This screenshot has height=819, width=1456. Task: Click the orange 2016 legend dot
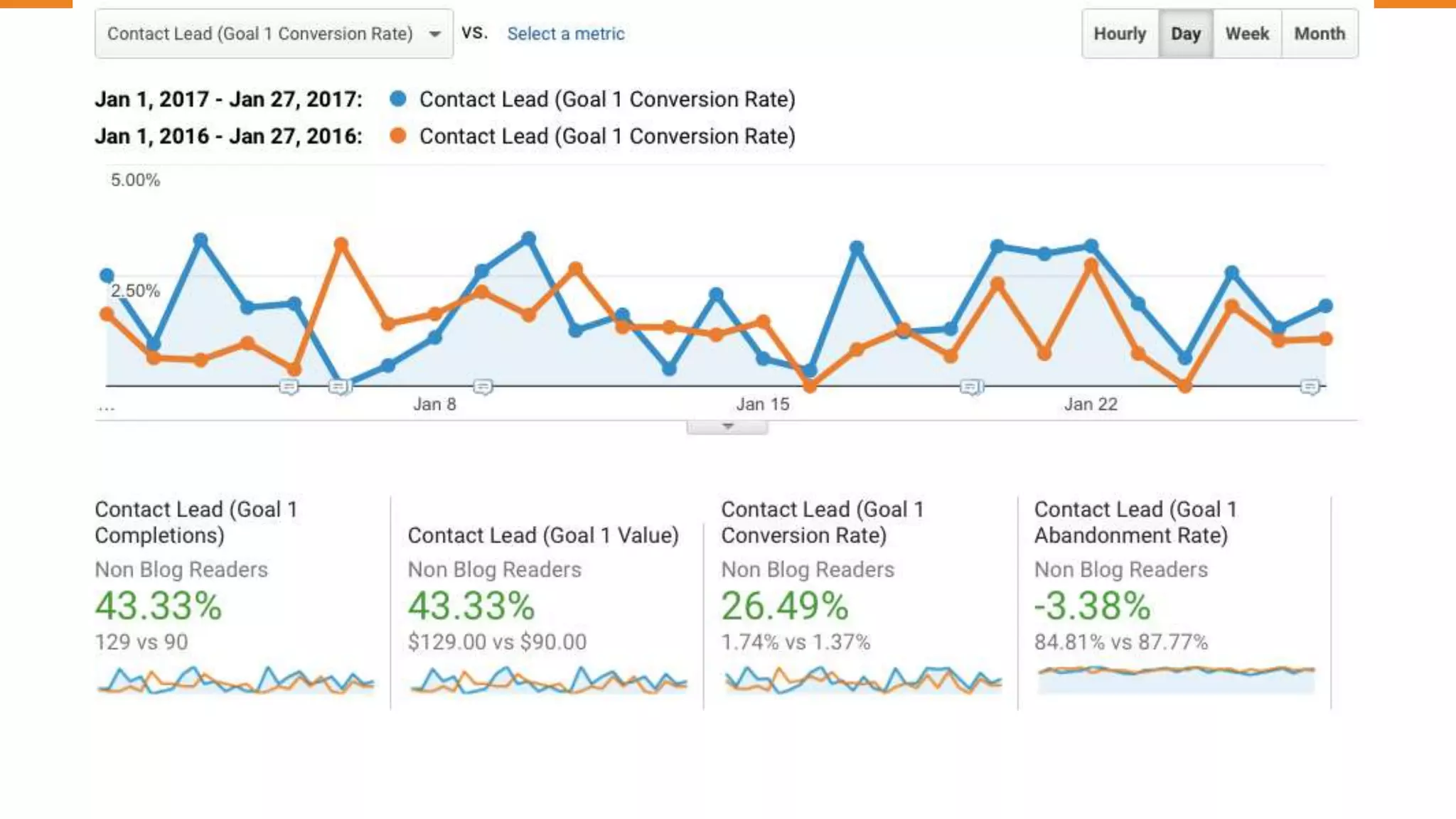click(398, 136)
